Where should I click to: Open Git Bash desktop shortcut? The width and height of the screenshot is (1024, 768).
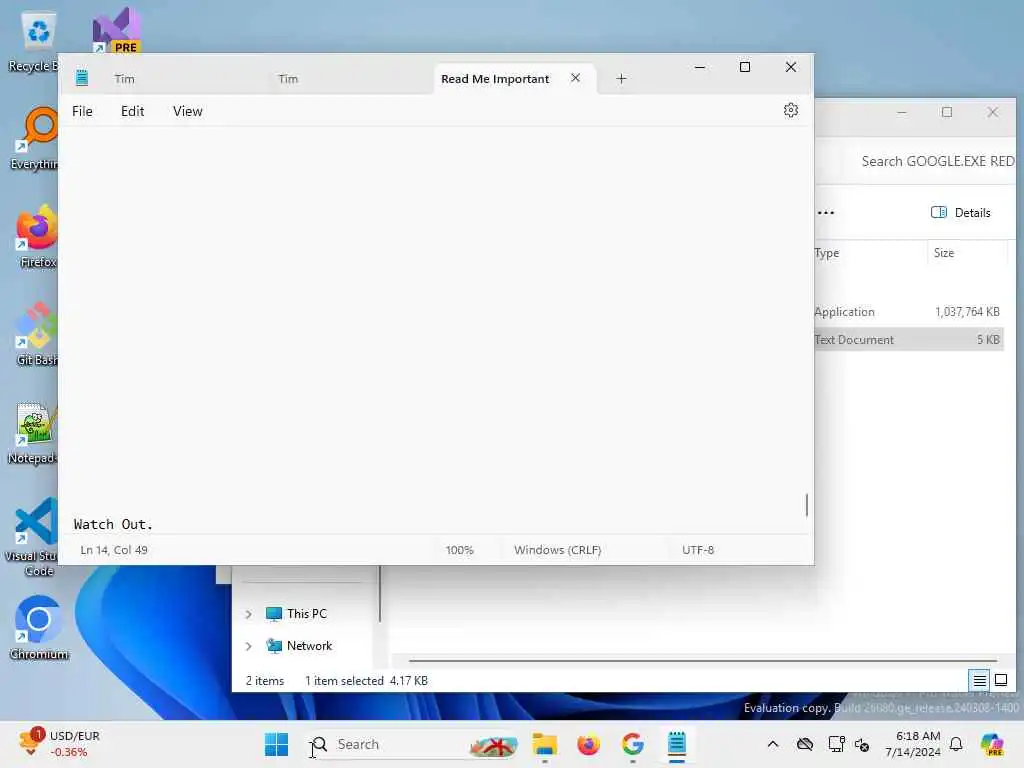pos(37,334)
